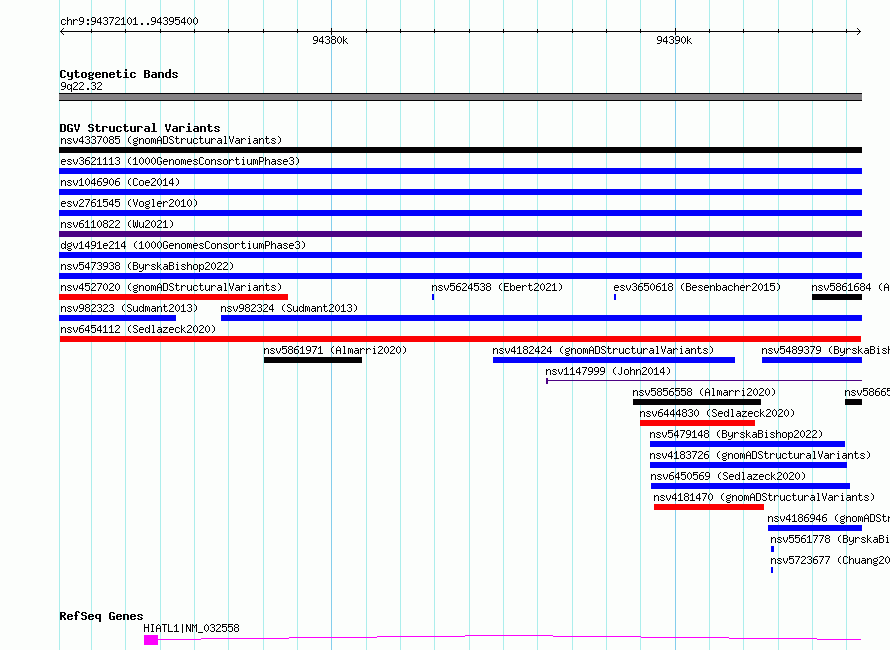Open nsv5479148 (ByrskaBishop2022) label
This screenshot has height=650, width=890.
[x=736, y=434]
